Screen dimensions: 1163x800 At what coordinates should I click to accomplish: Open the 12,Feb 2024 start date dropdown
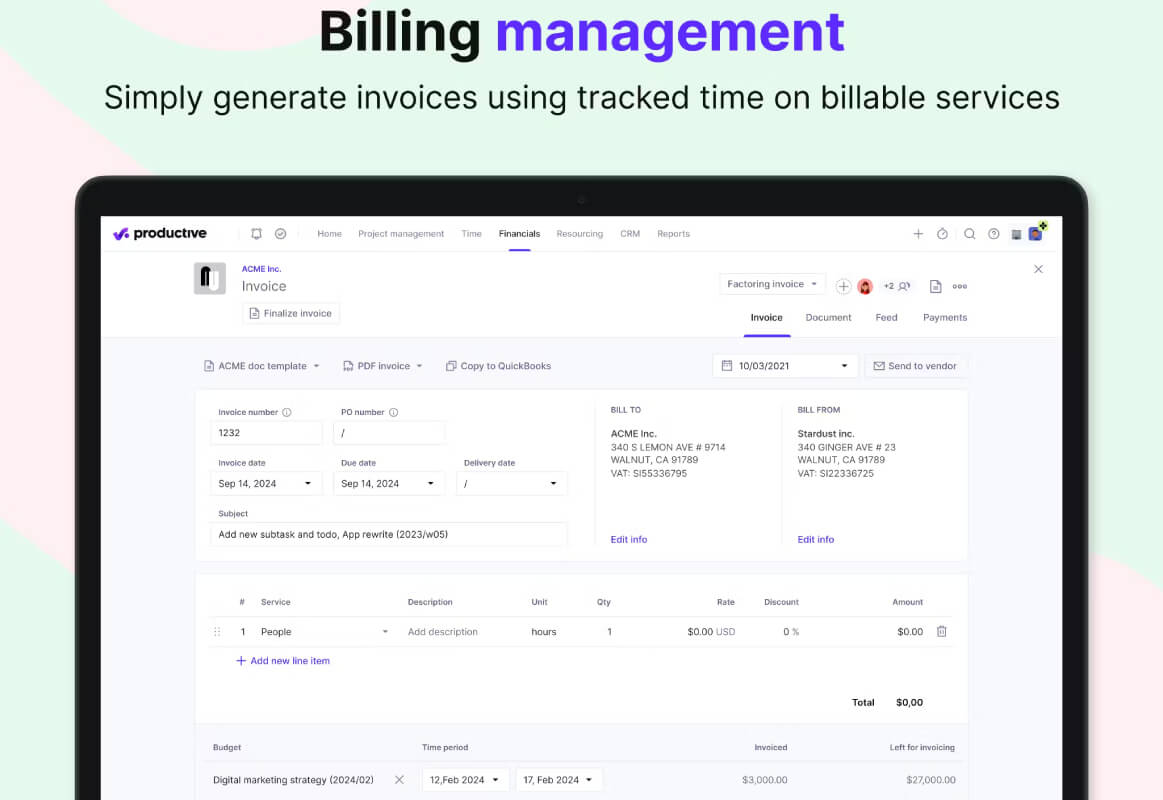pos(465,780)
